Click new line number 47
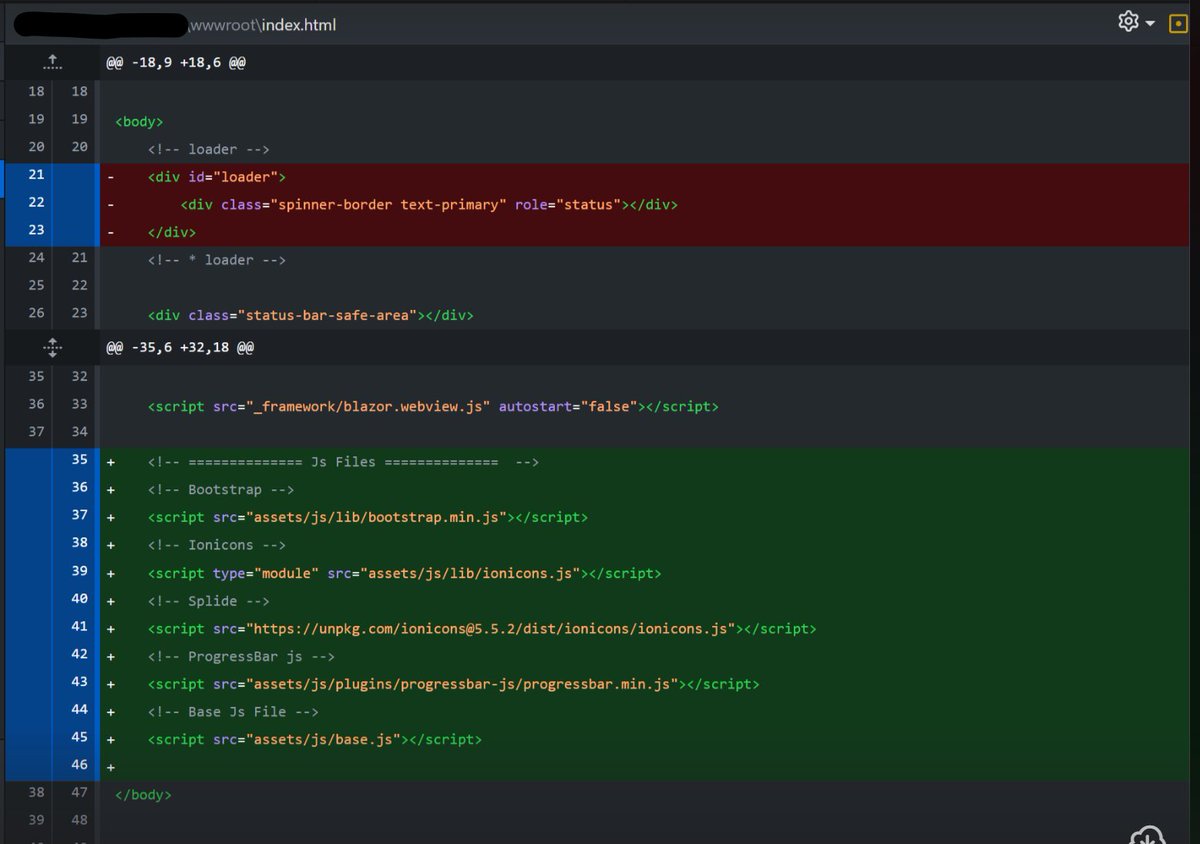The width and height of the screenshot is (1200, 844). [x=79, y=792]
